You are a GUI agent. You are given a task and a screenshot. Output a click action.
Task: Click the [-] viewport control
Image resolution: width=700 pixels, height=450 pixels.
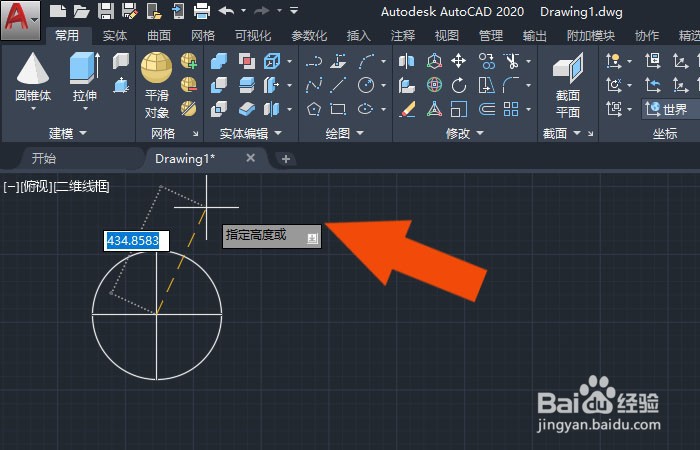click(11, 187)
